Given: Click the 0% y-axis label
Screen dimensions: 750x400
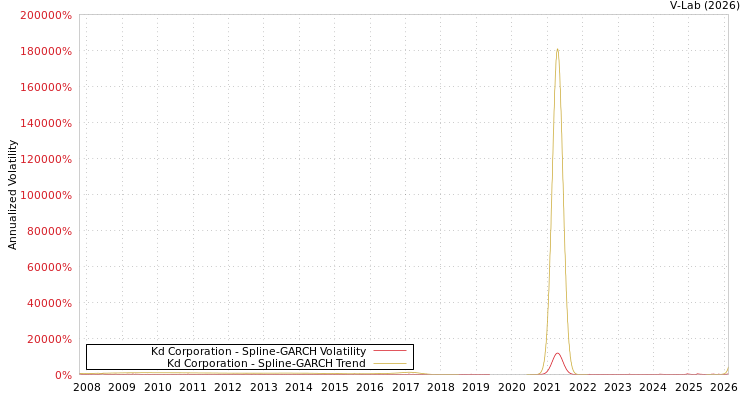Looking at the screenshot, I should pyautogui.click(x=63, y=375).
